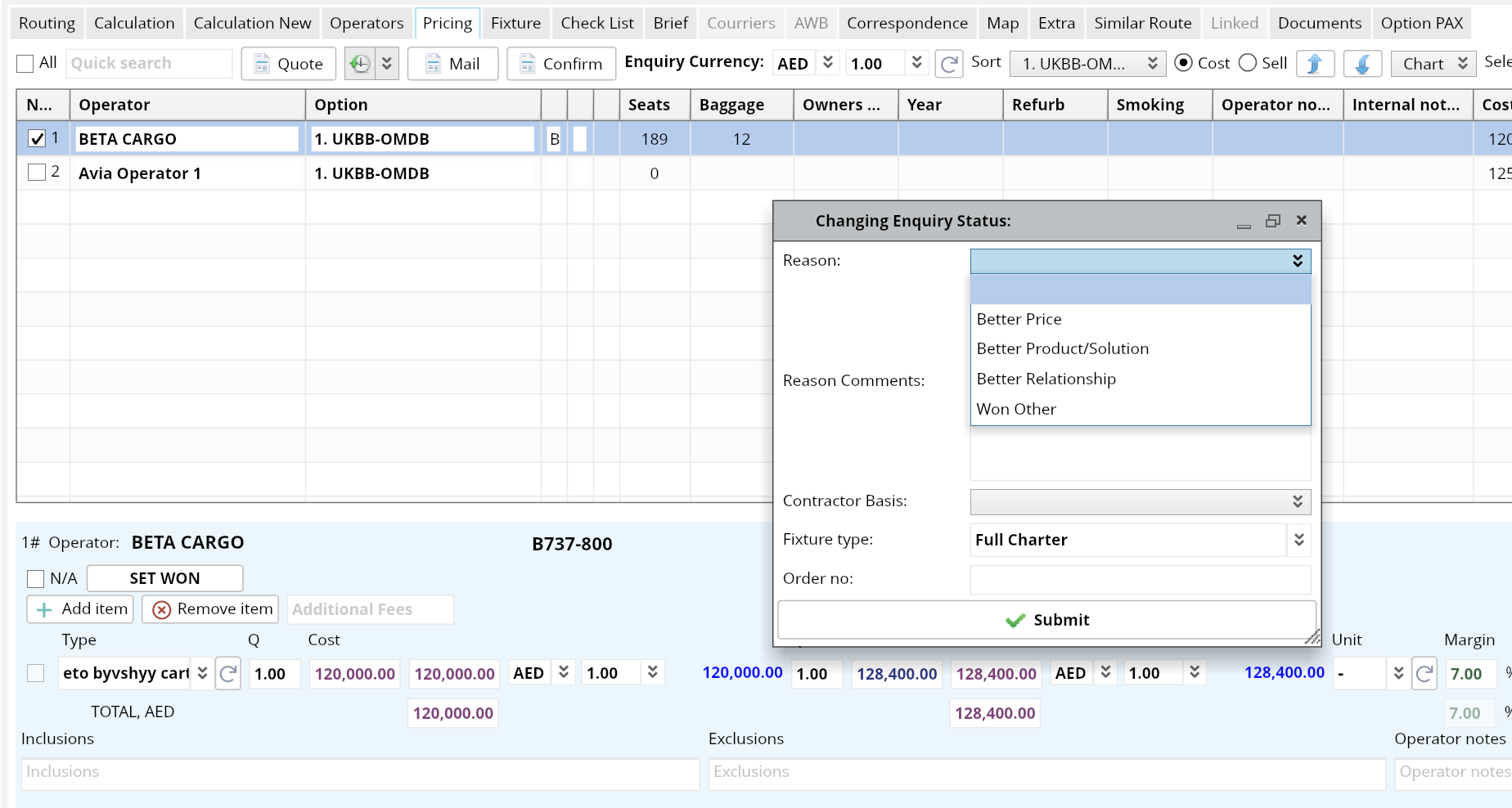Click the Remove item button
The image size is (1512, 808).
click(x=211, y=609)
